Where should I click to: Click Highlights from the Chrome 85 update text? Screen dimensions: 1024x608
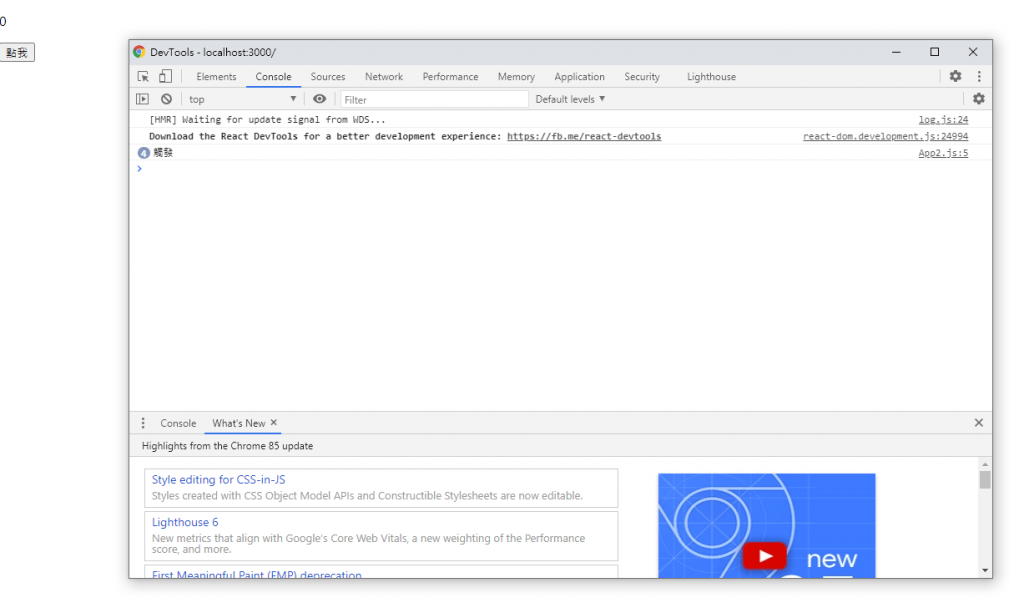point(227,446)
